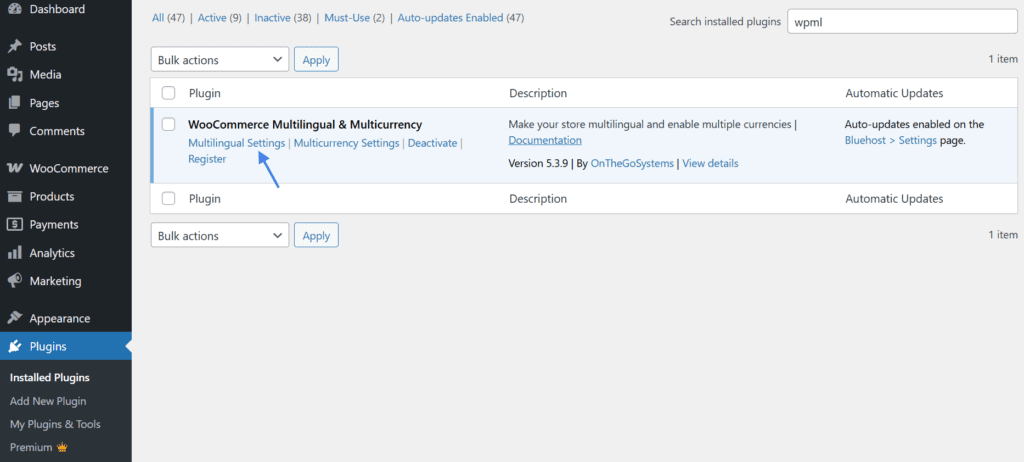1024x462 pixels.
Task: Sort by header Plugin column label
Action: [x=204, y=93]
